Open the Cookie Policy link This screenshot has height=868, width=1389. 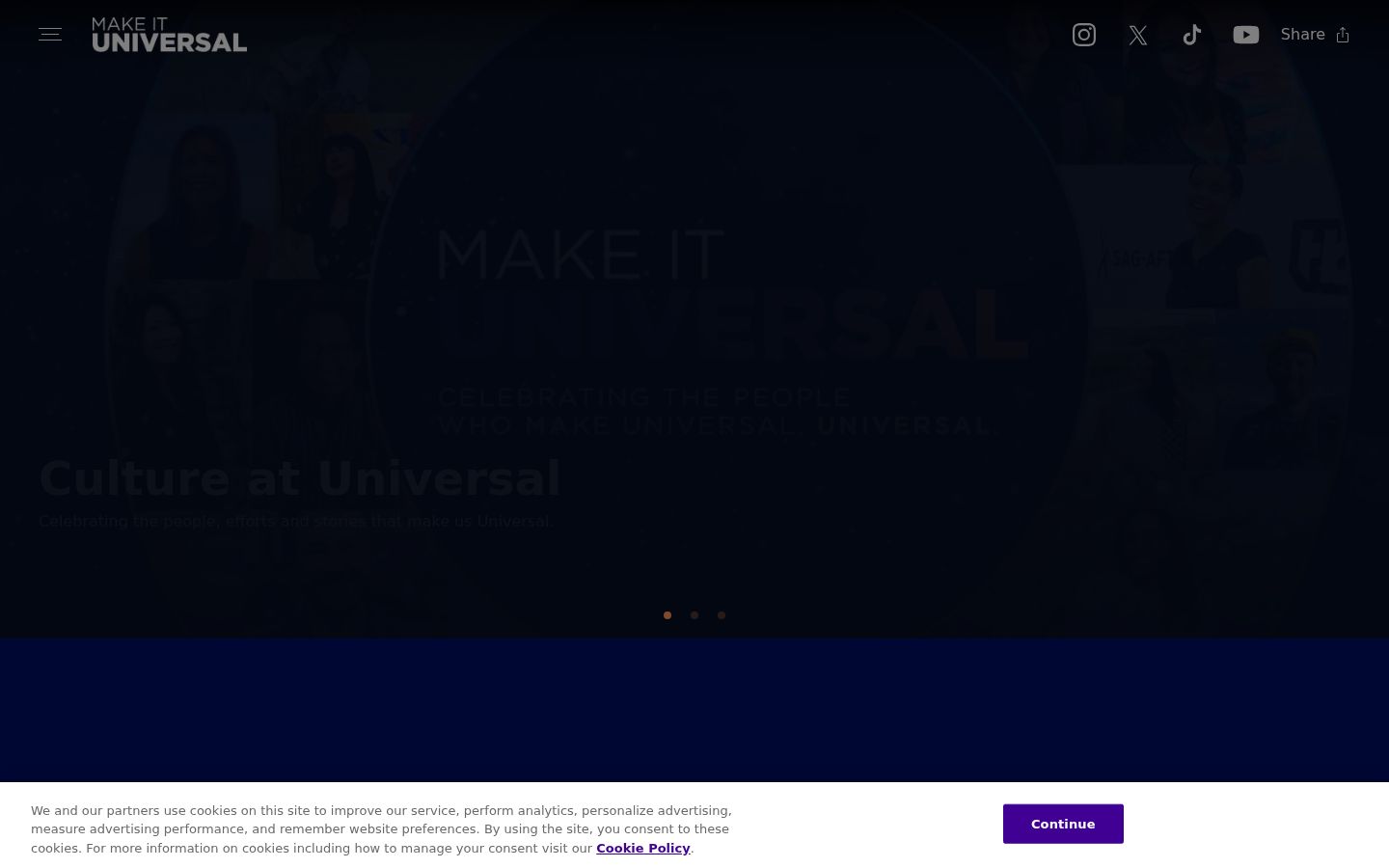(643, 849)
